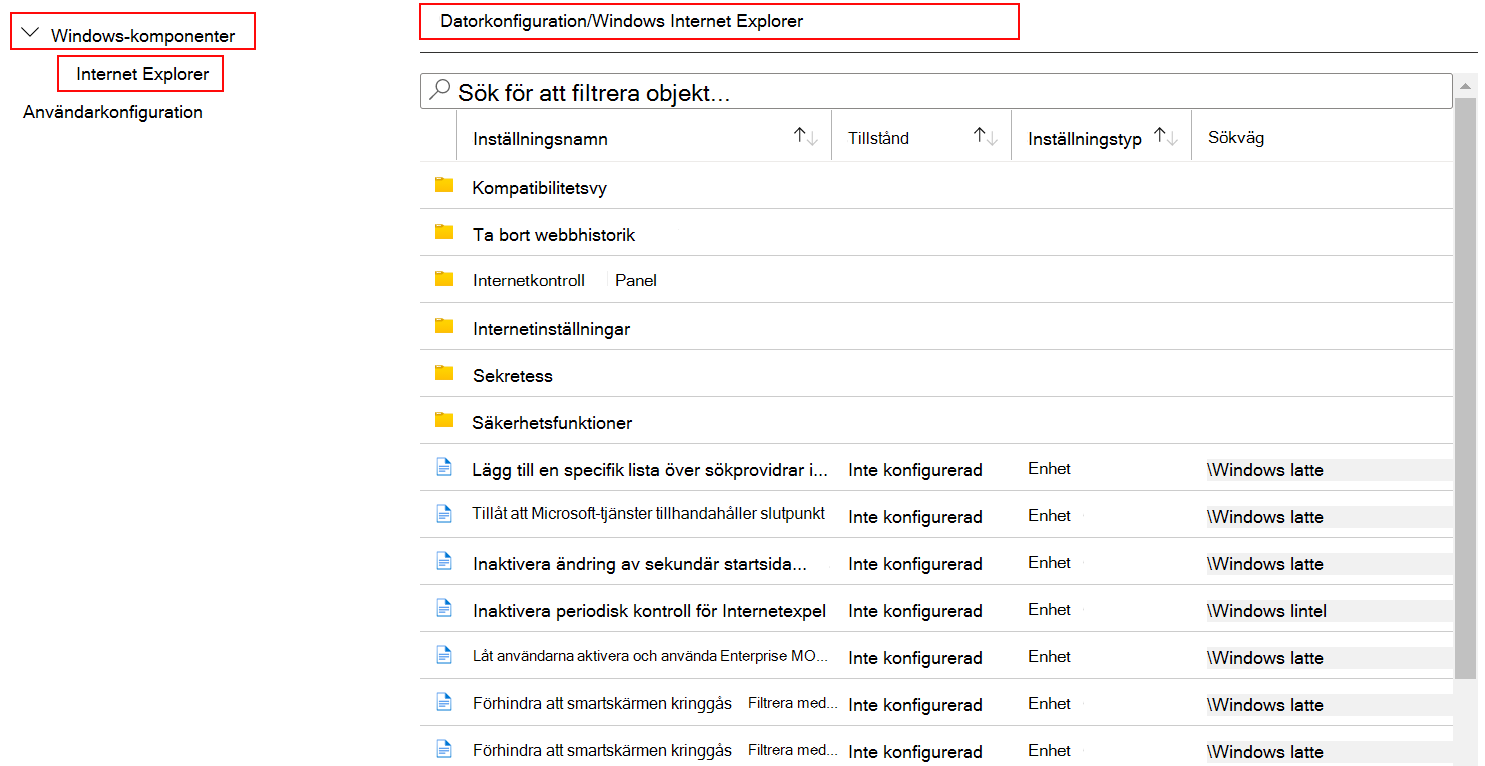Click the Internetkontroll Panel folder name

tap(565, 280)
